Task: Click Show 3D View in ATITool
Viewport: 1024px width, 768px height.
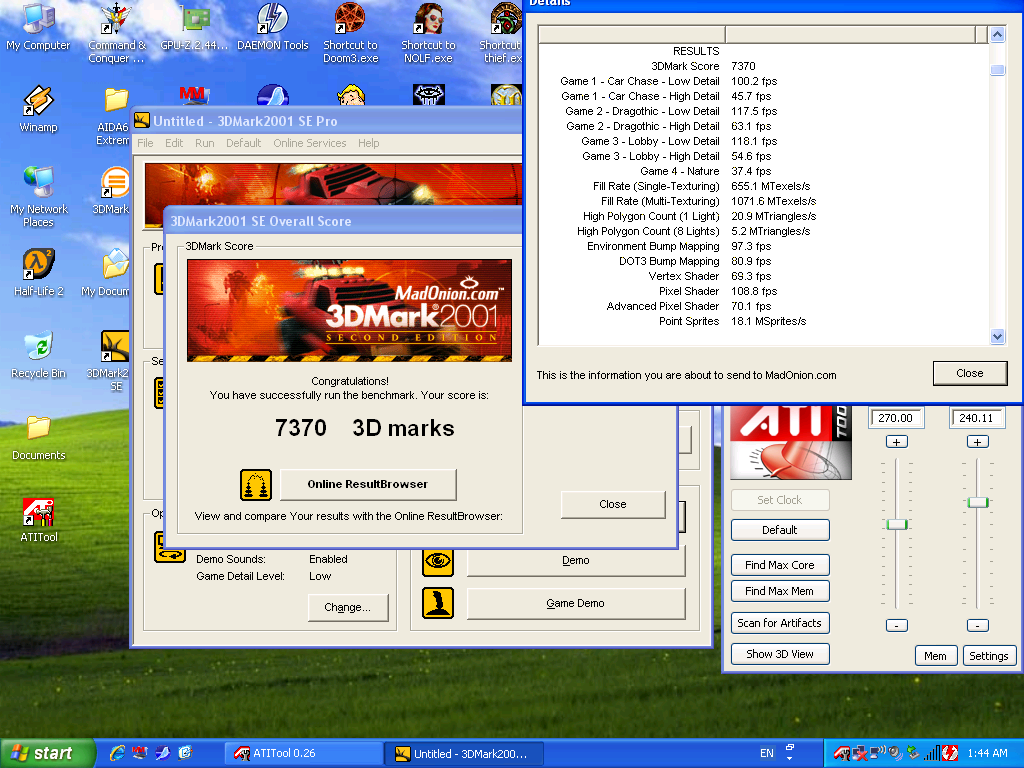Action: click(780, 654)
